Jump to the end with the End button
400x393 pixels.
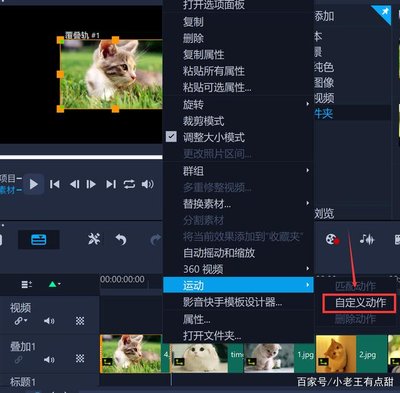click(x=111, y=184)
